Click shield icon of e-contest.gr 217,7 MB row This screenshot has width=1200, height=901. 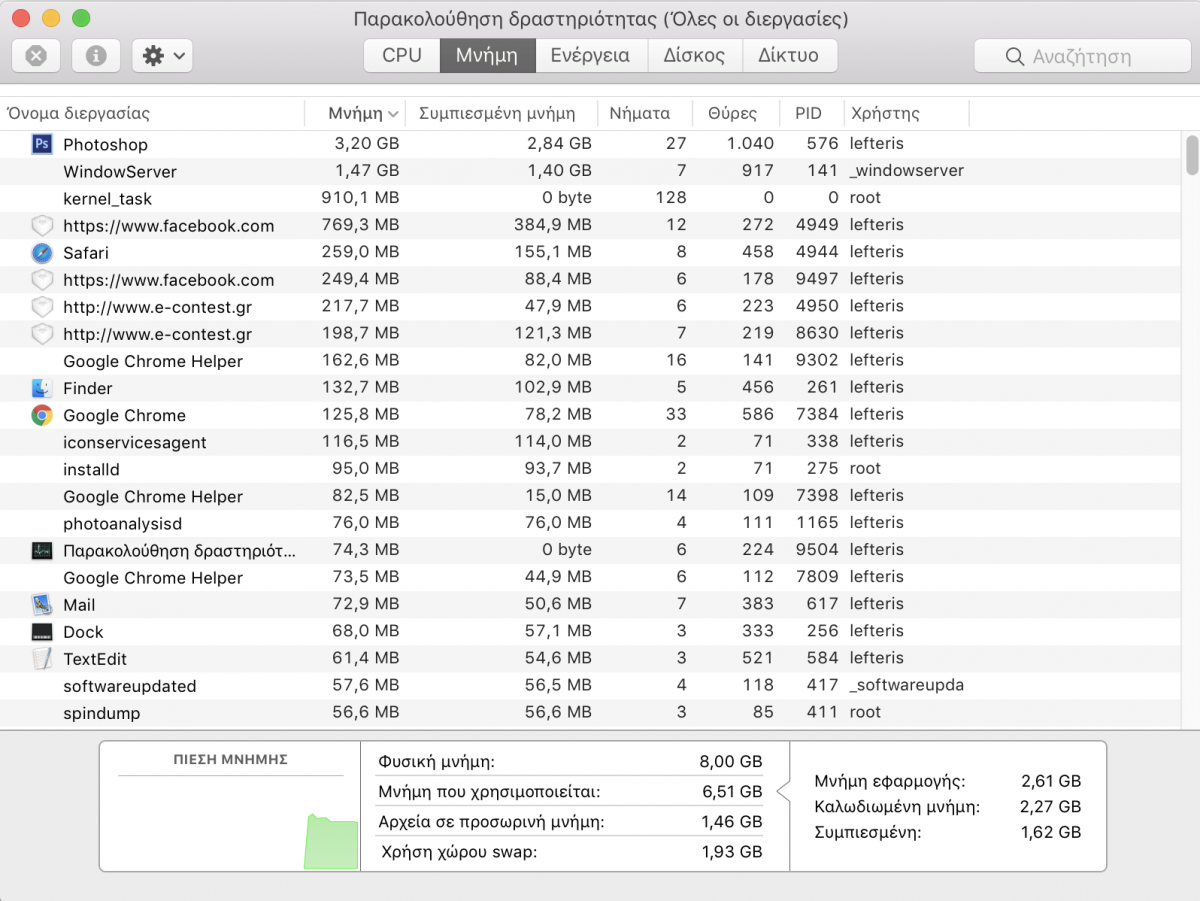point(42,306)
